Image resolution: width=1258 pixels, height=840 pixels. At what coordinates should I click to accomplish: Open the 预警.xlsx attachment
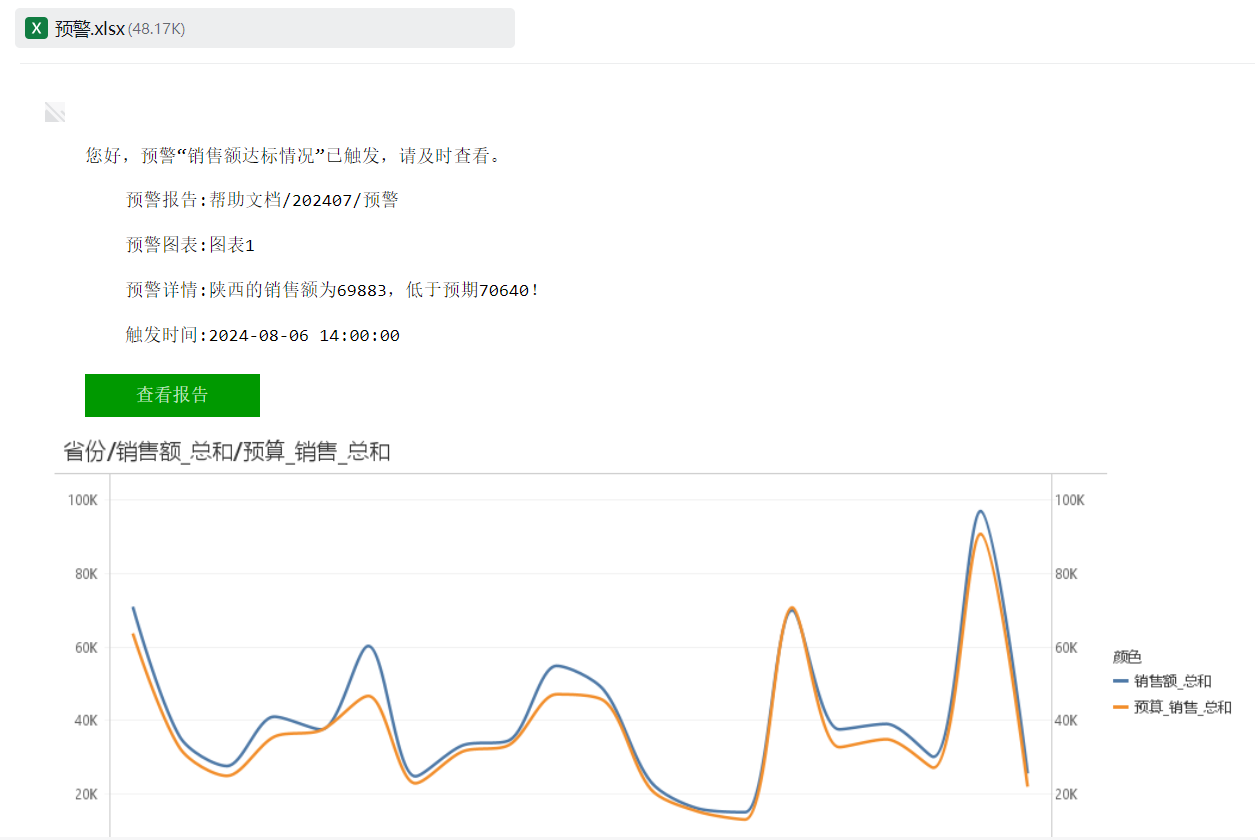[x=265, y=28]
